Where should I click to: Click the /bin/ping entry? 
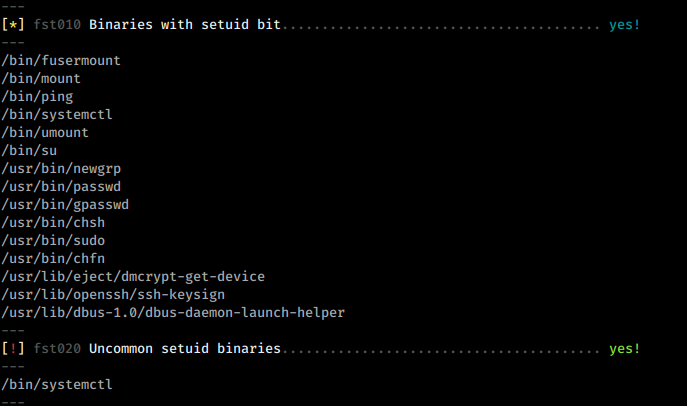tap(37, 97)
